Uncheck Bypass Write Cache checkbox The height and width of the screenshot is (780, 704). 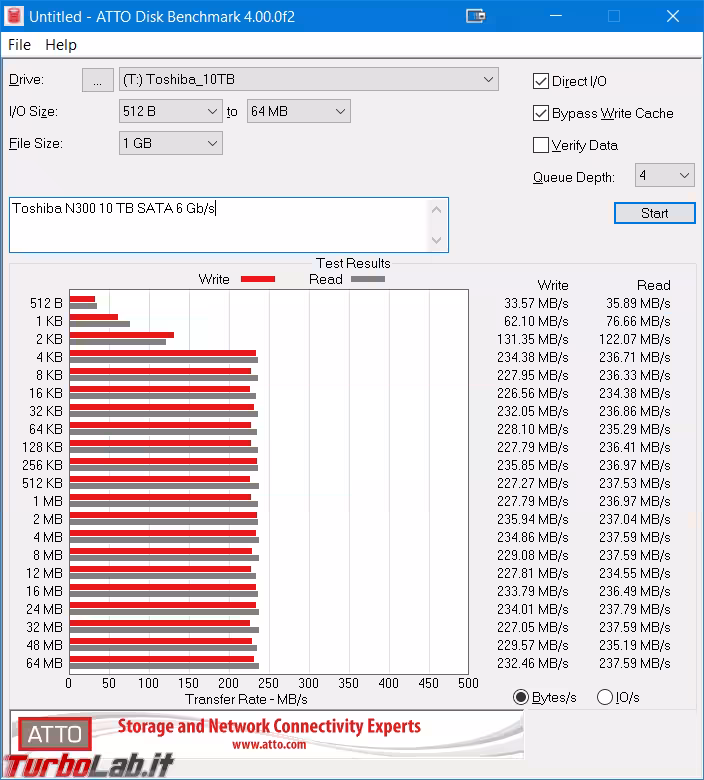pos(541,113)
